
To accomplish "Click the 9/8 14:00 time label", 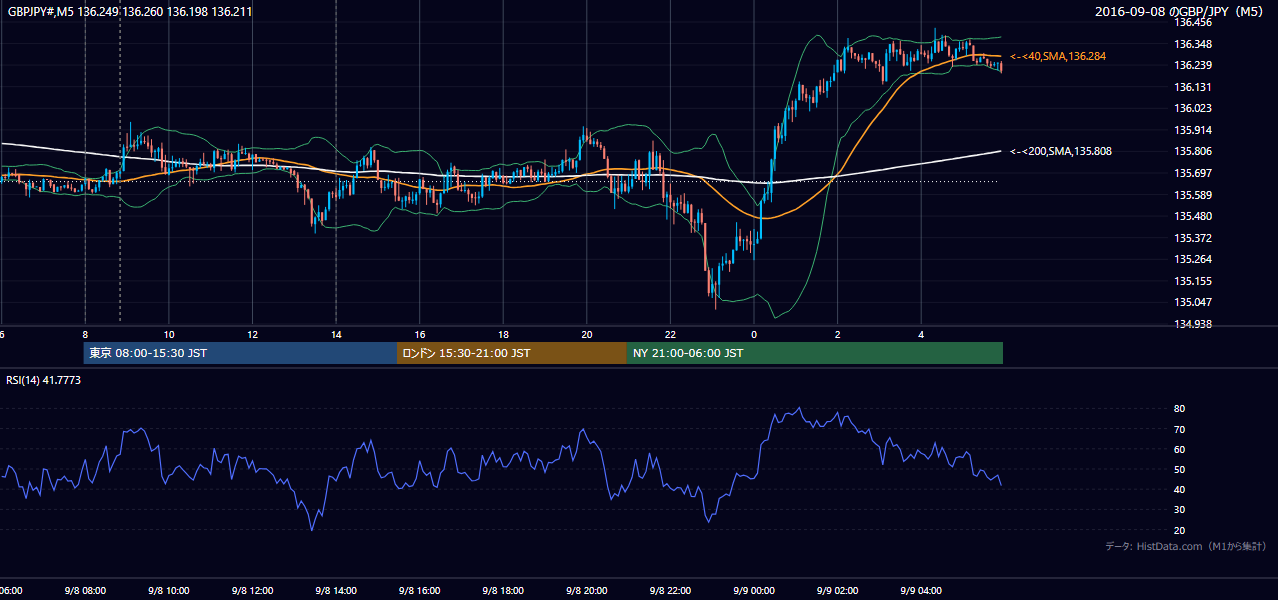I will point(336,591).
